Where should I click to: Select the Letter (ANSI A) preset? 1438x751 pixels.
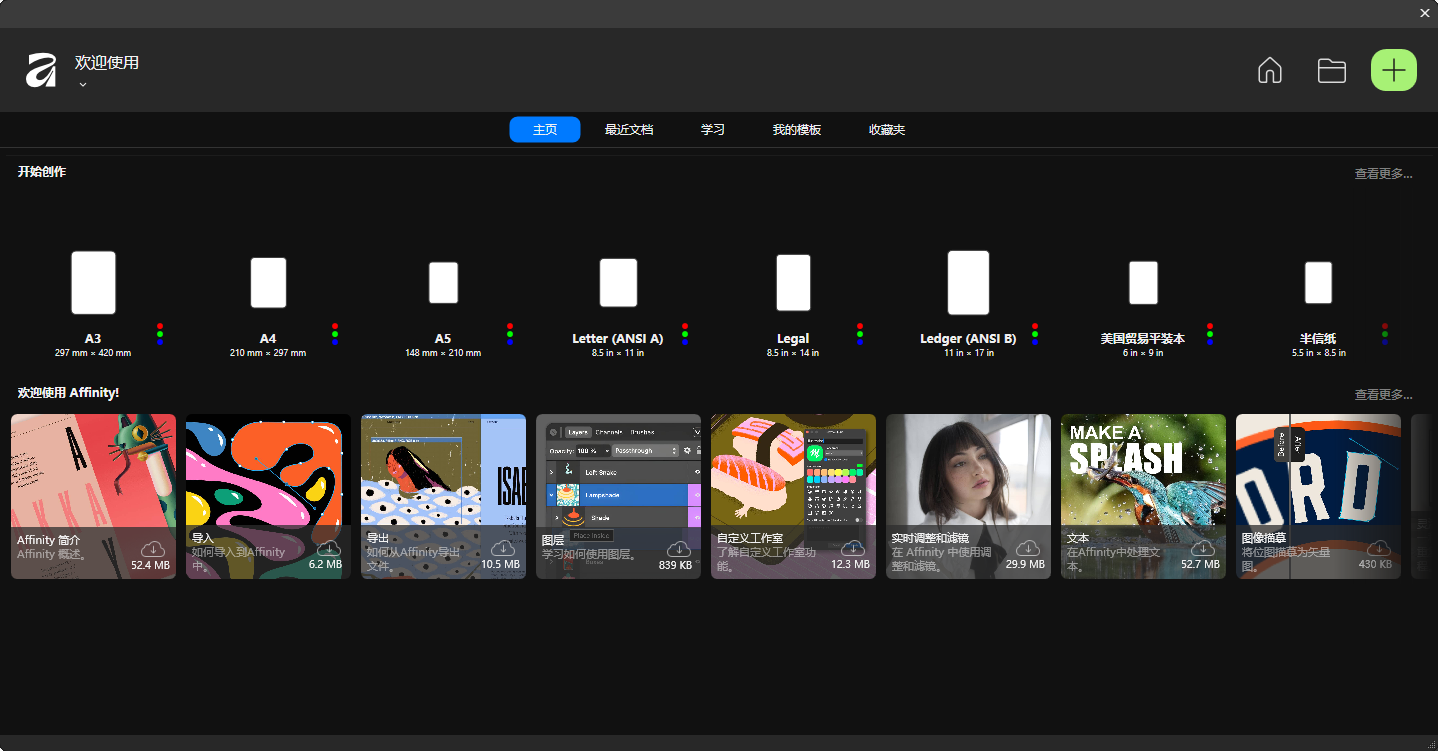coord(618,283)
